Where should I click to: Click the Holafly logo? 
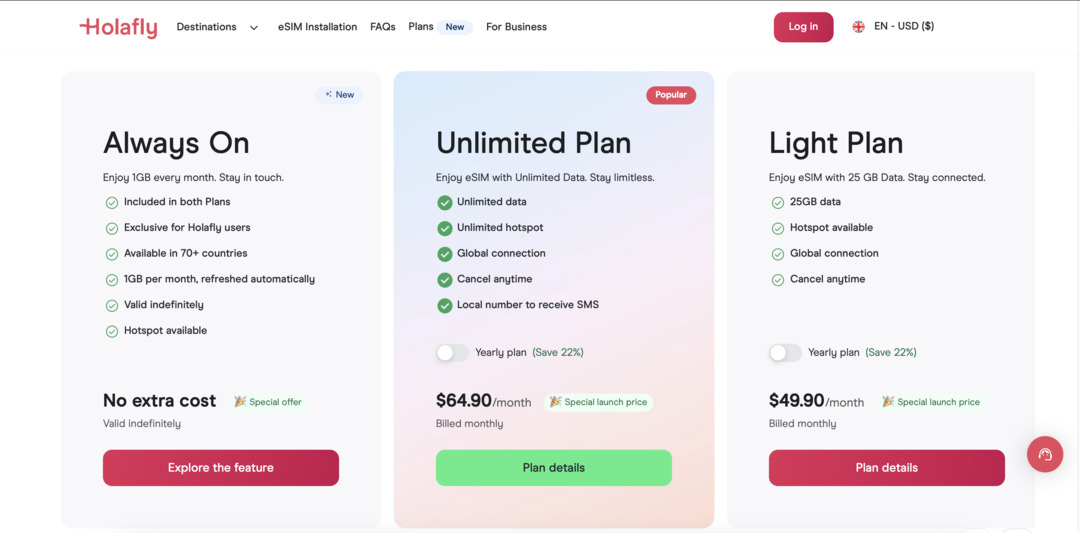(118, 27)
